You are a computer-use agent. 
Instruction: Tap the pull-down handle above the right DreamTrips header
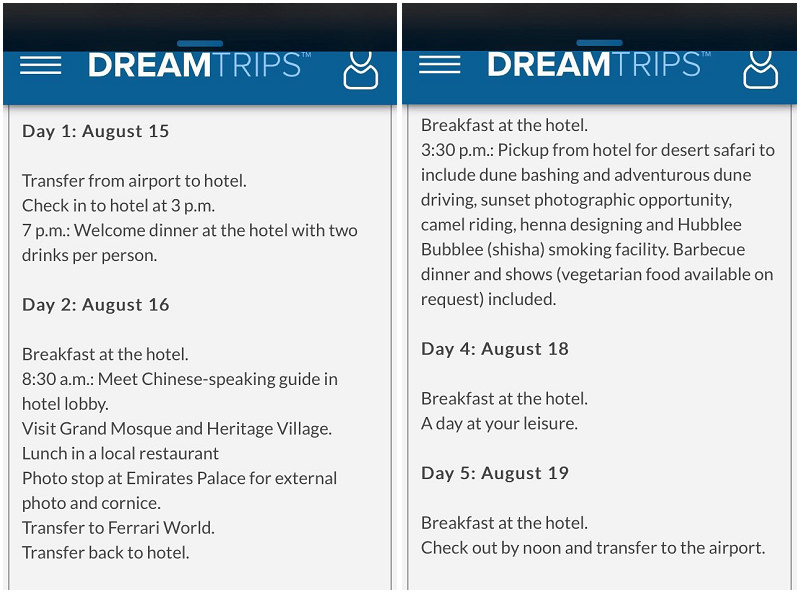click(x=599, y=43)
